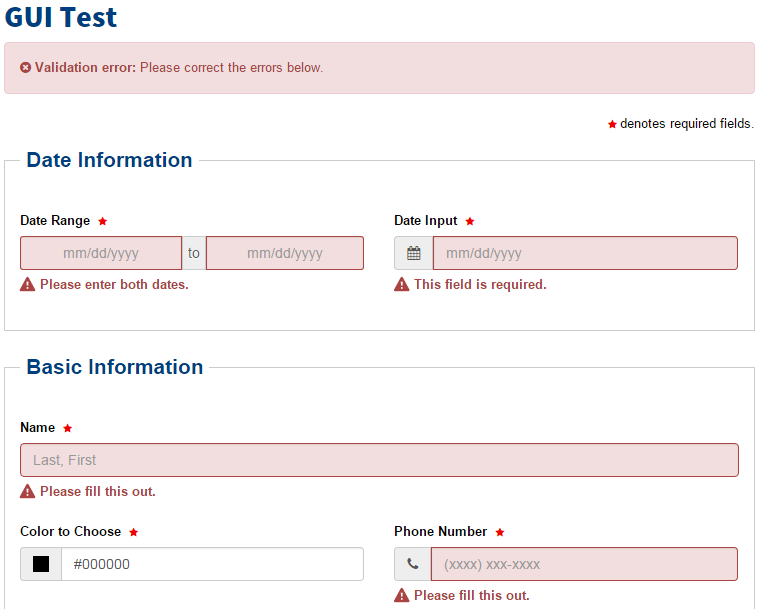Click the red star beside Color to Choose
The image size is (759, 609).
coord(134,533)
